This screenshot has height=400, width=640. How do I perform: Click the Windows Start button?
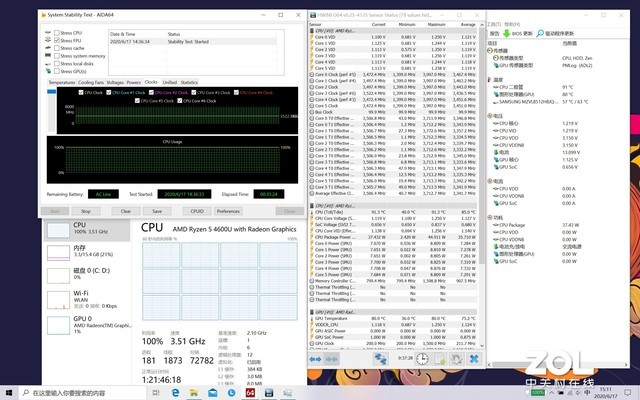click(10, 391)
